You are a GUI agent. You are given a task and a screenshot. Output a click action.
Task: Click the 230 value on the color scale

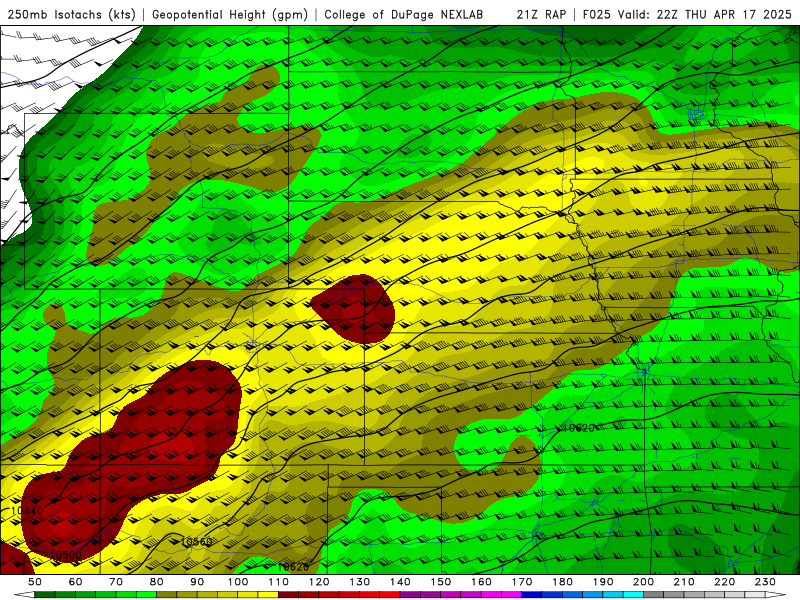(765, 582)
